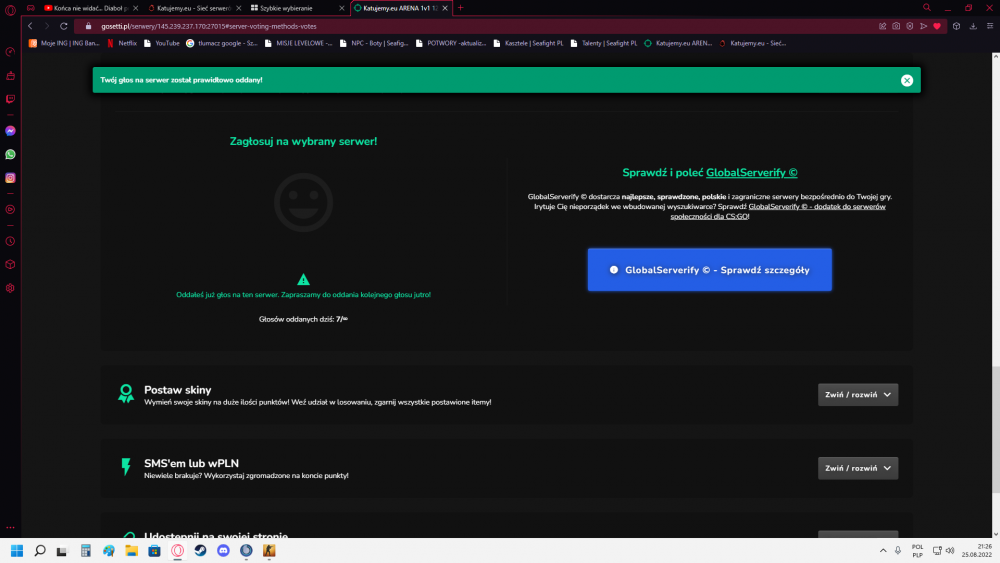
Task: Open the taskbar clock and date
Action: pos(977,551)
